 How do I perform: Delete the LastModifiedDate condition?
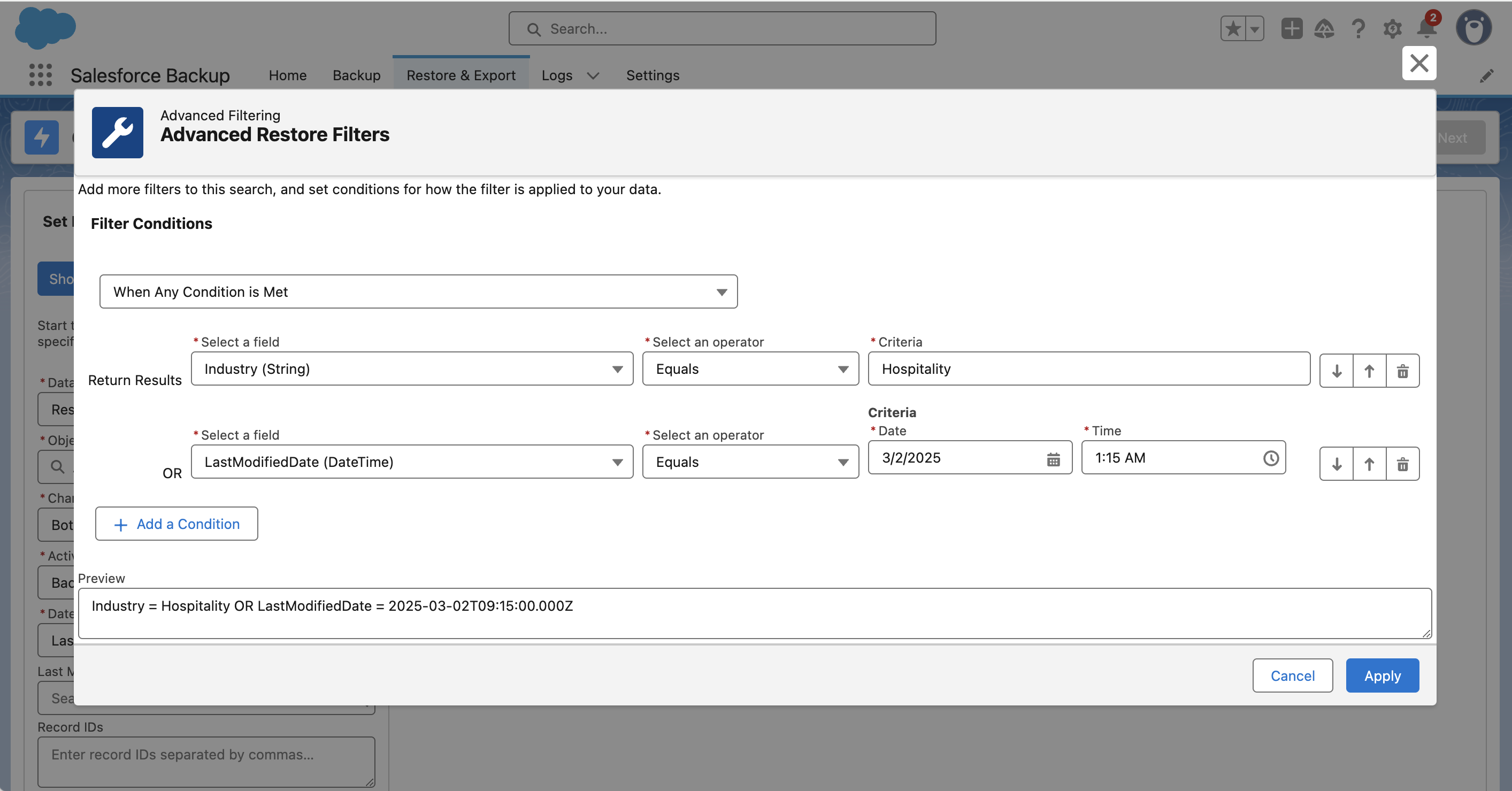point(1403,464)
